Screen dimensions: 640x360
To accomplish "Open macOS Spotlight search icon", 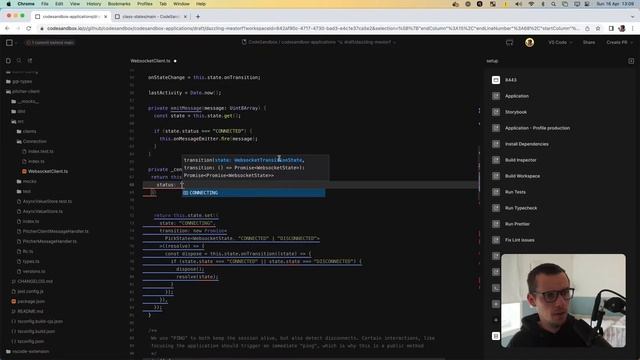I will [553, 4].
